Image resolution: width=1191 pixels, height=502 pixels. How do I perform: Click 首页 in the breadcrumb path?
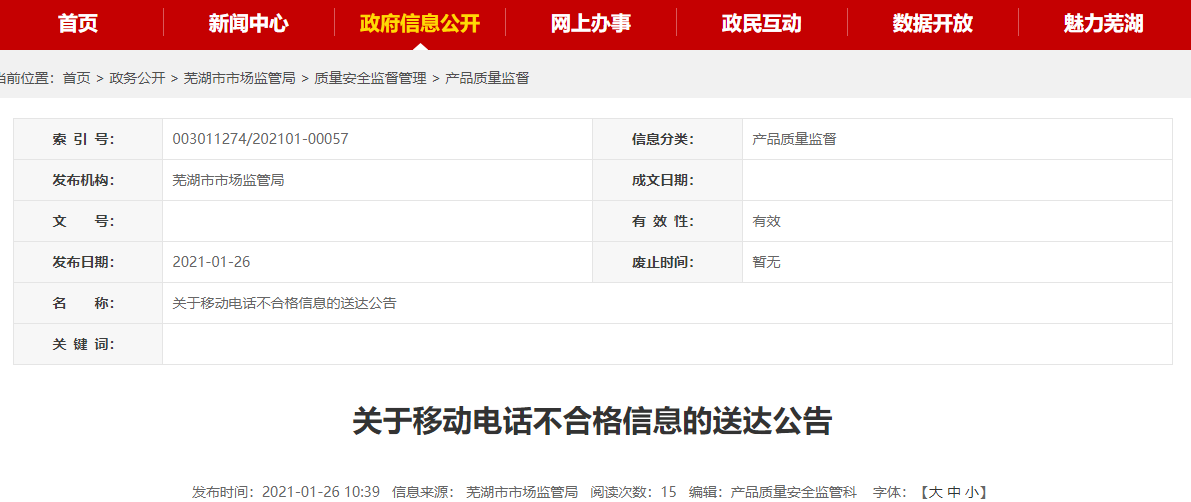click(x=77, y=77)
